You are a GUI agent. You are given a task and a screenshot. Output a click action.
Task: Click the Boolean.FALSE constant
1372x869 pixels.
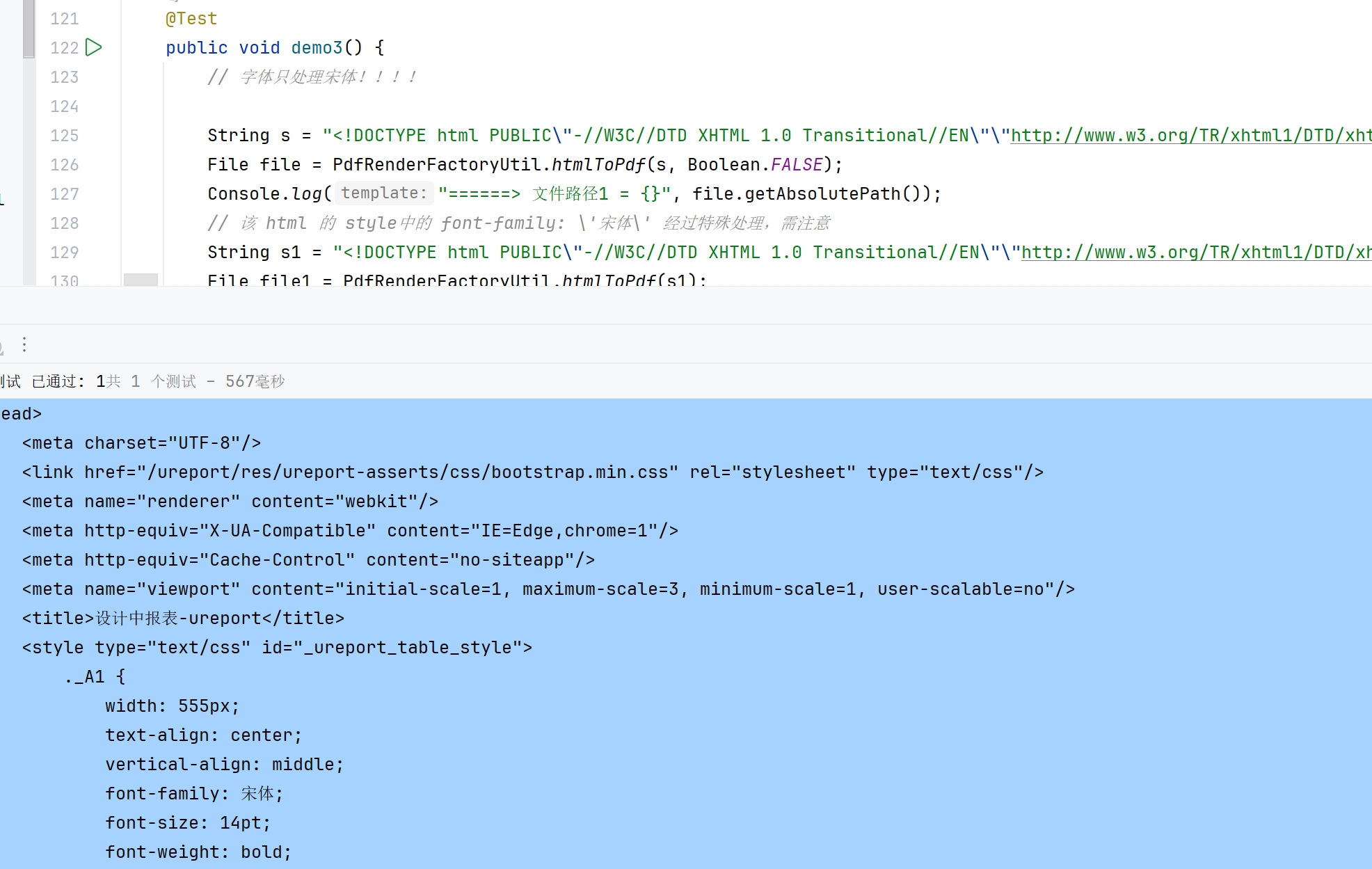pos(797,165)
